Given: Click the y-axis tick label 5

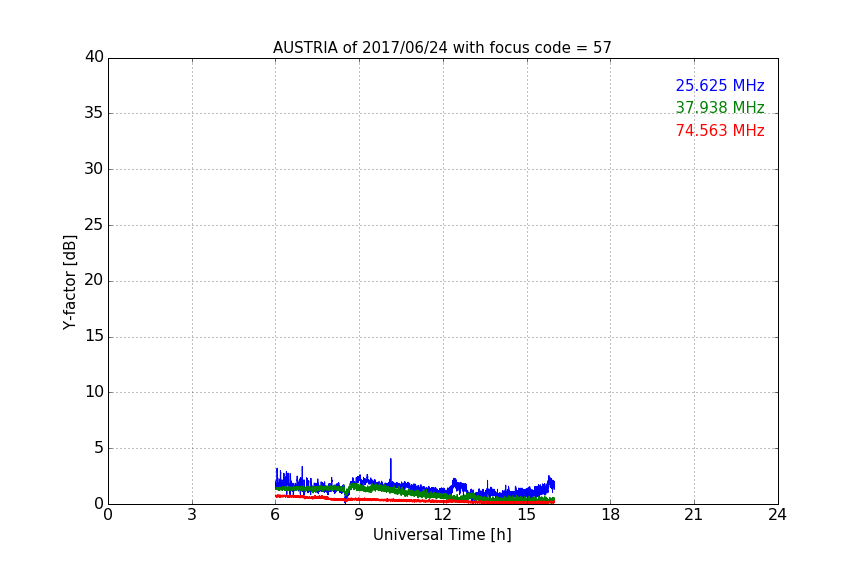Looking at the screenshot, I should 98,448.
